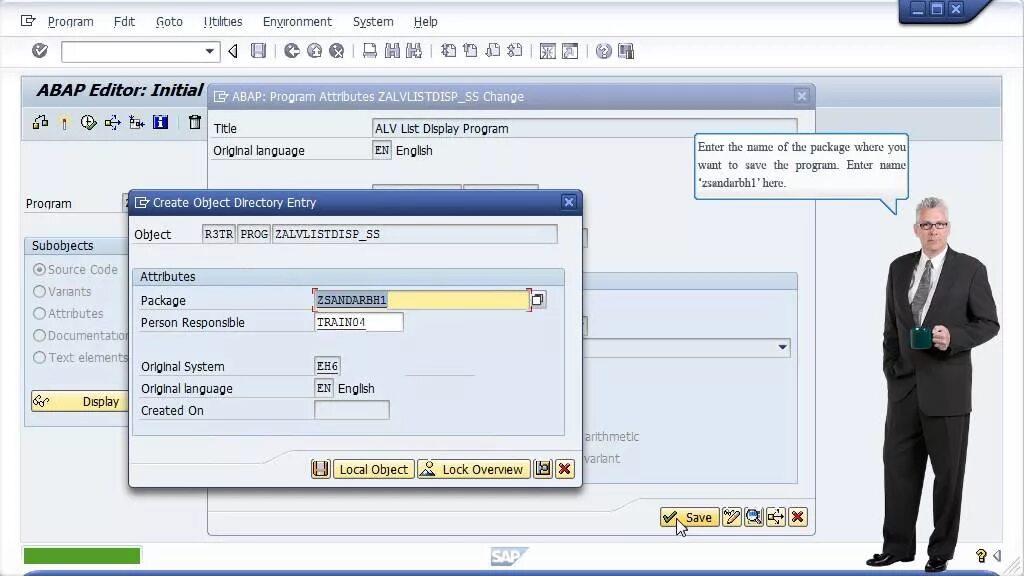Click the red X Cancel icon in Program Attributes dialog

(797, 517)
